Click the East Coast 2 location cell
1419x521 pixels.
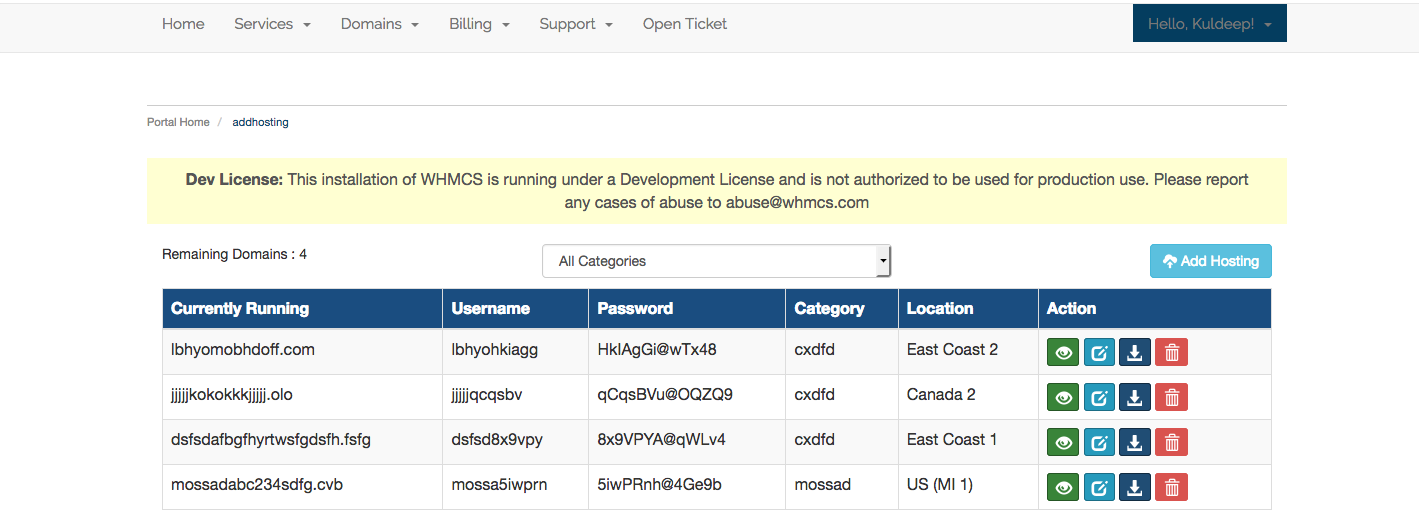click(x=968, y=351)
